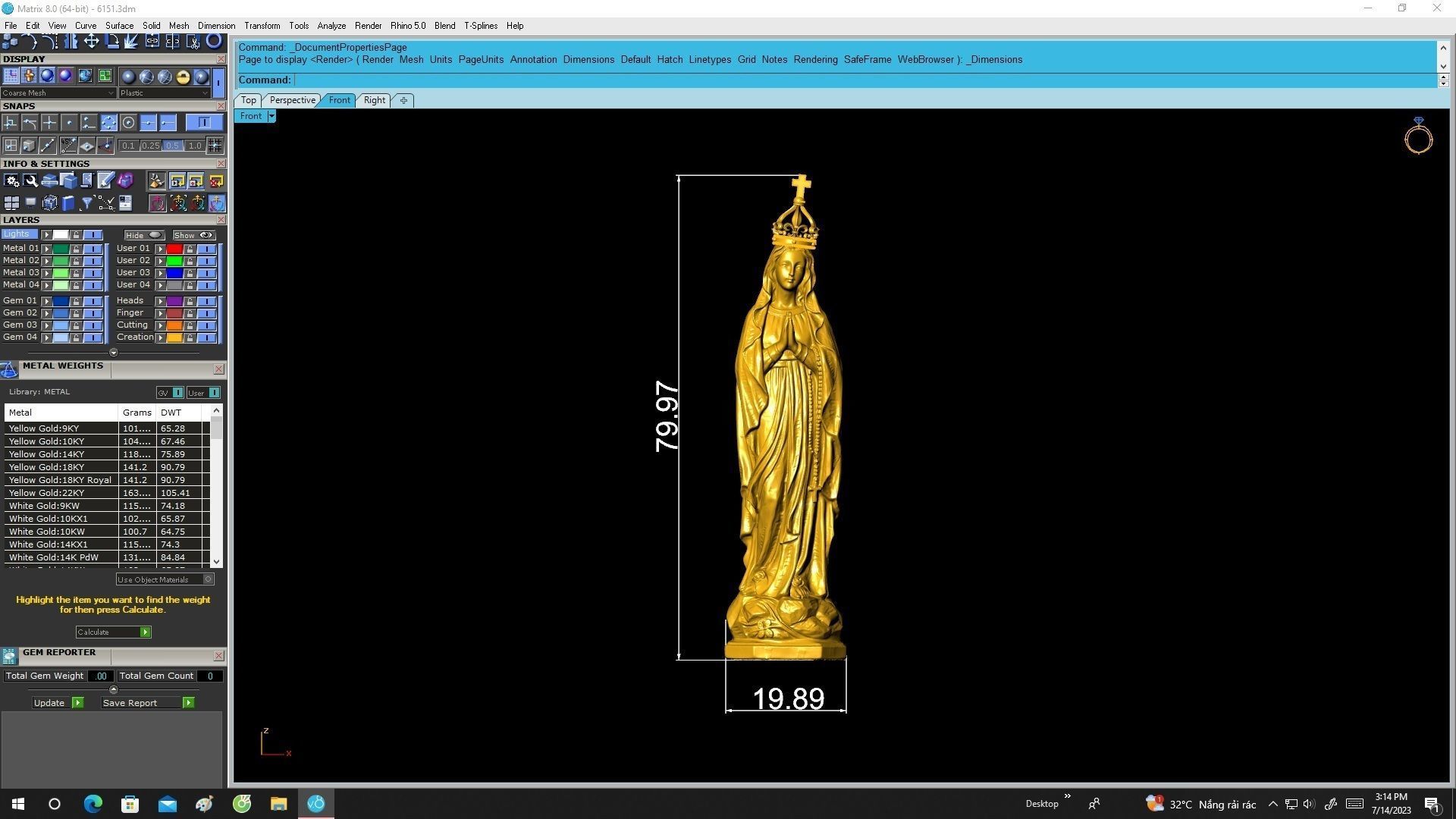This screenshot has width=1456, height=819.
Task: Open the wrench options icon
Action: pyautogui.click(x=30, y=180)
